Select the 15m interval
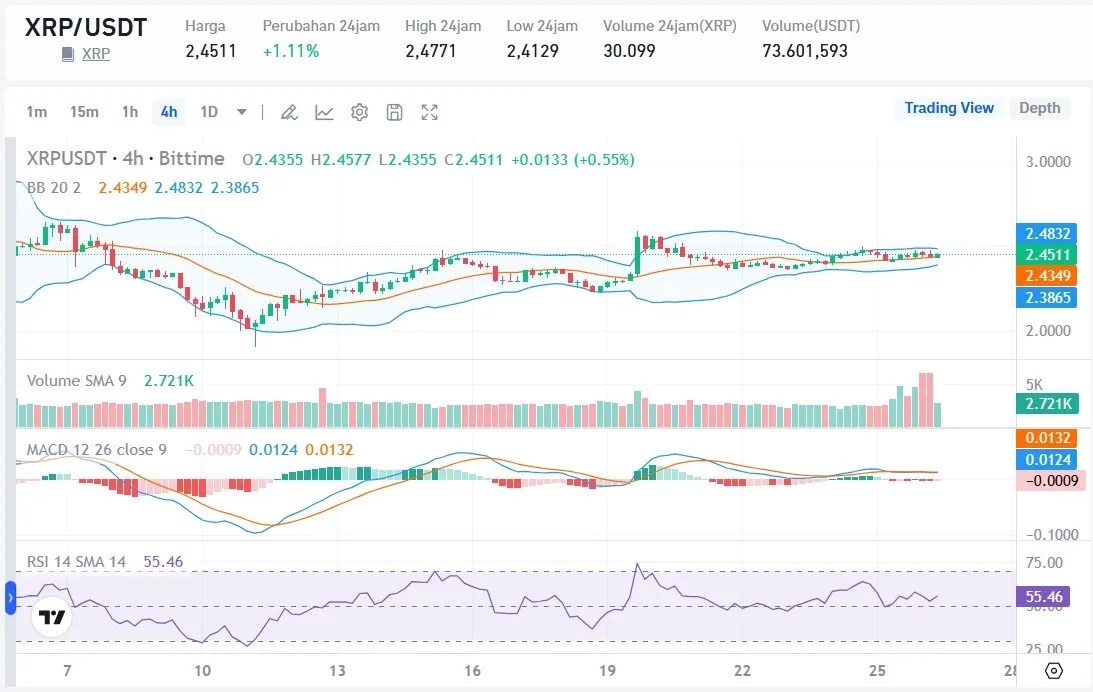The width and height of the screenshot is (1093, 692). (85, 112)
